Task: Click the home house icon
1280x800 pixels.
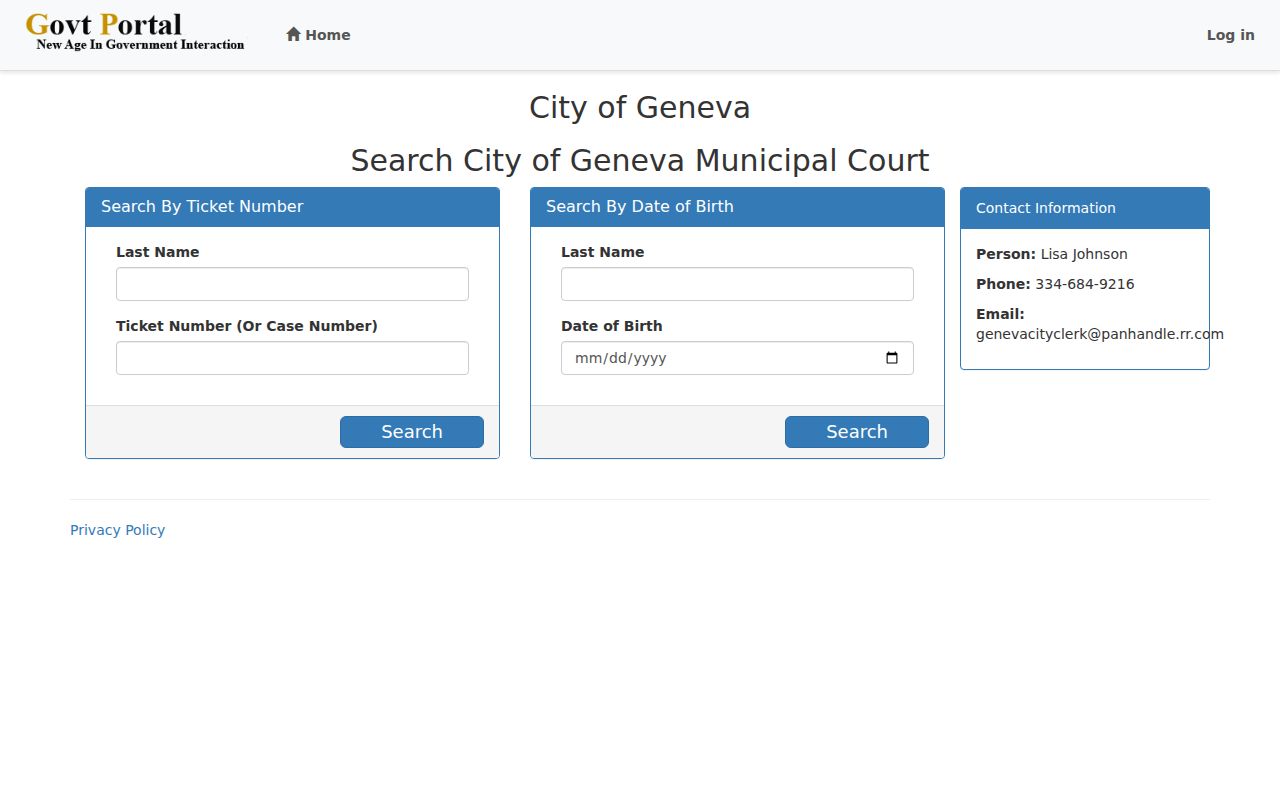Action: (293, 34)
